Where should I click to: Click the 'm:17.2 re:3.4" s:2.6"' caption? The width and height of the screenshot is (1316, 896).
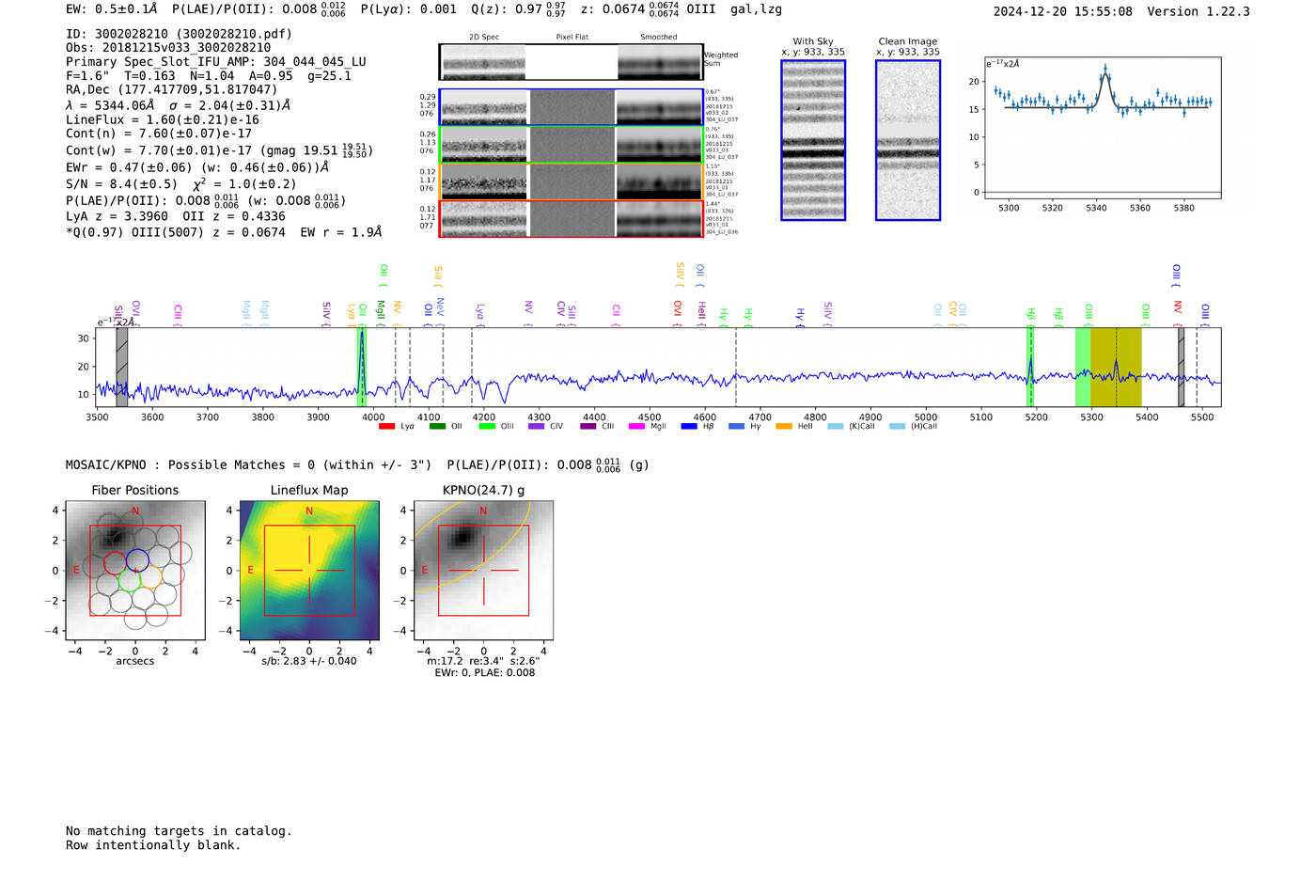pos(483,661)
